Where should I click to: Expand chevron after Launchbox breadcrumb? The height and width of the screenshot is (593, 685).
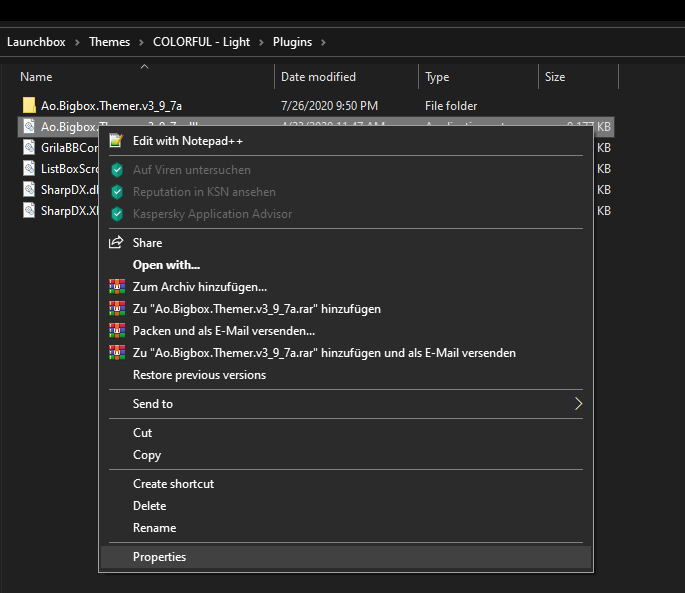click(x=77, y=42)
